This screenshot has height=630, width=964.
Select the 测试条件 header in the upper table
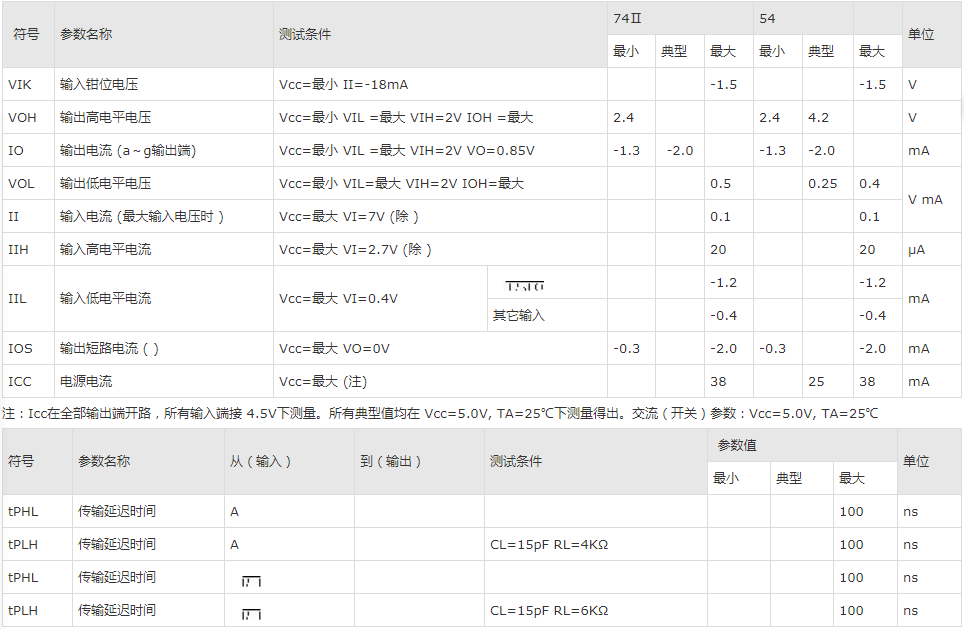pyautogui.click(x=305, y=34)
